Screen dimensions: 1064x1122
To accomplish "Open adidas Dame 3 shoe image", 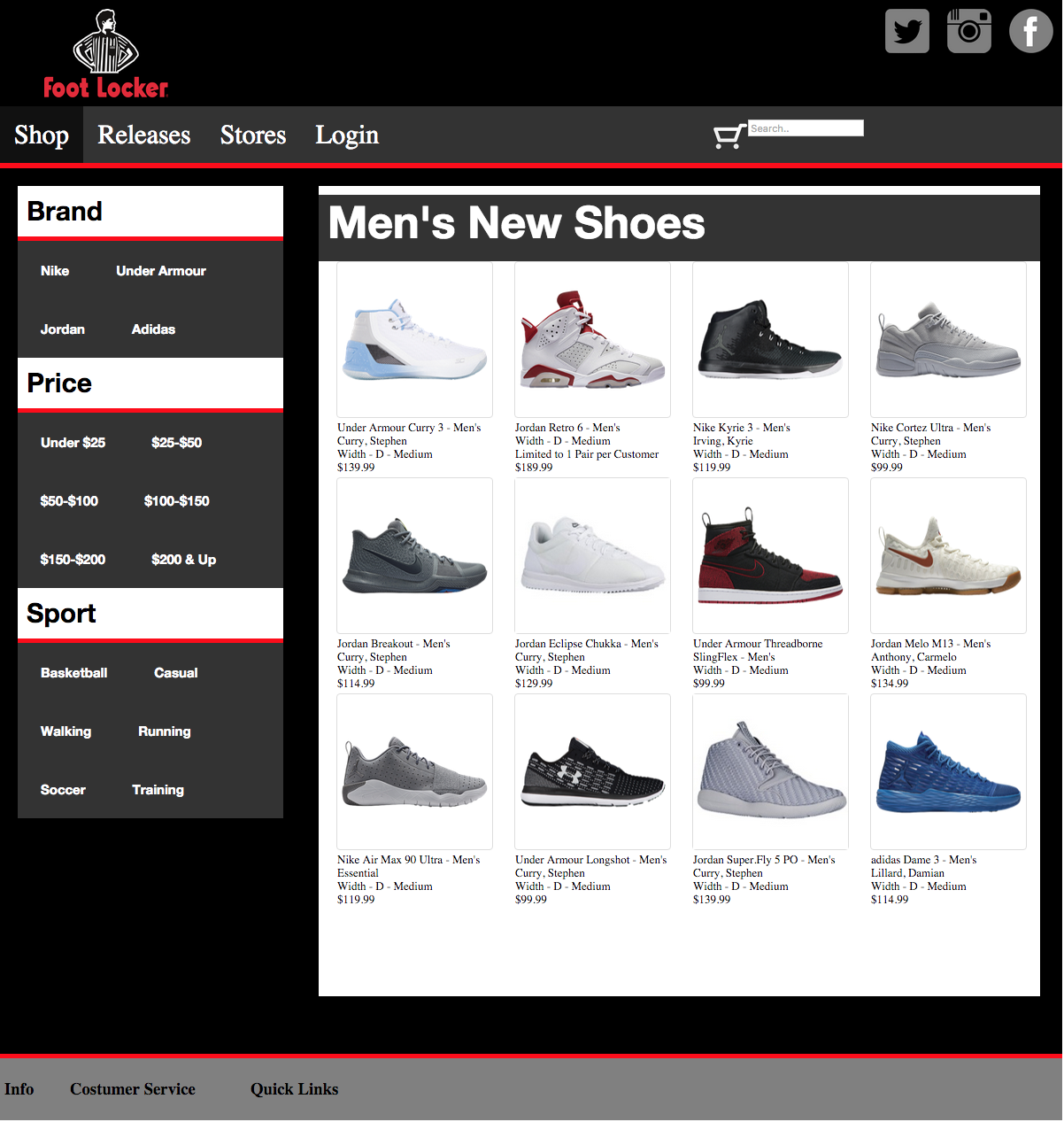I will (948, 772).
